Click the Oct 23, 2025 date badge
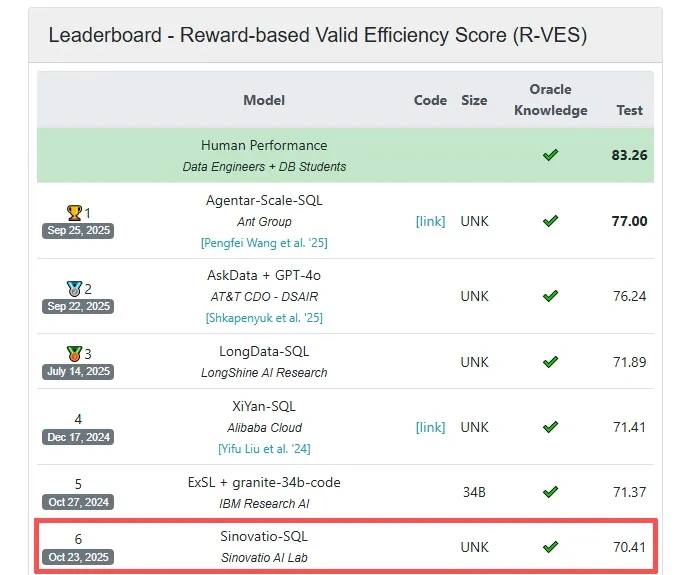Screen dimensions: 689x575 [x=78, y=556]
